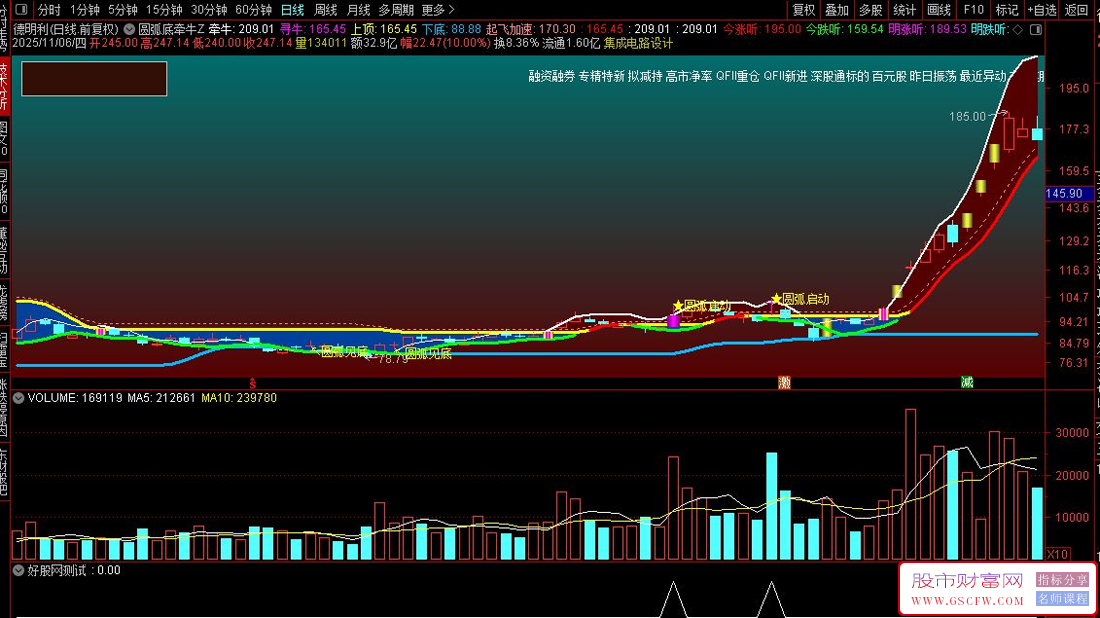Image resolution: width=1100 pixels, height=618 pixels.
Task: Select the 30分钟 period
Action: pyautogui.click(x=208, y=10)
